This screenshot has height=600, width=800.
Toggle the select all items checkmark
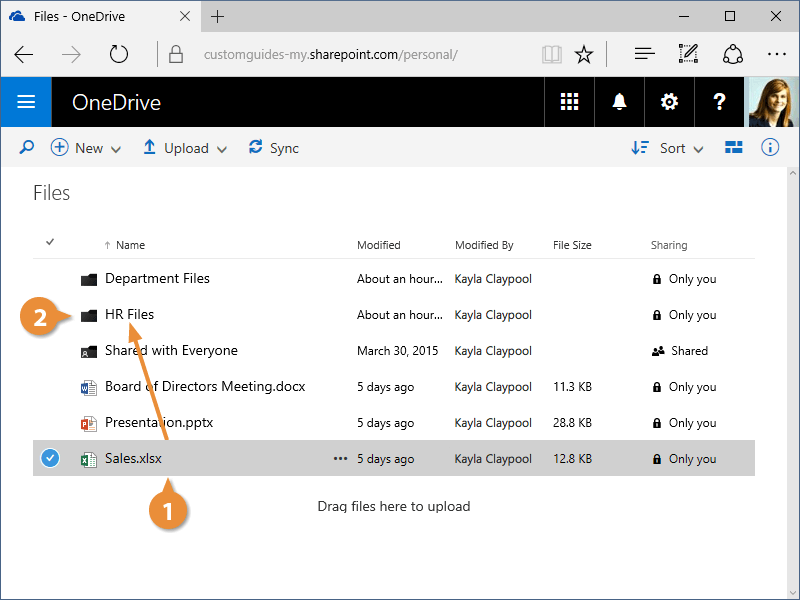coord(50,242)
